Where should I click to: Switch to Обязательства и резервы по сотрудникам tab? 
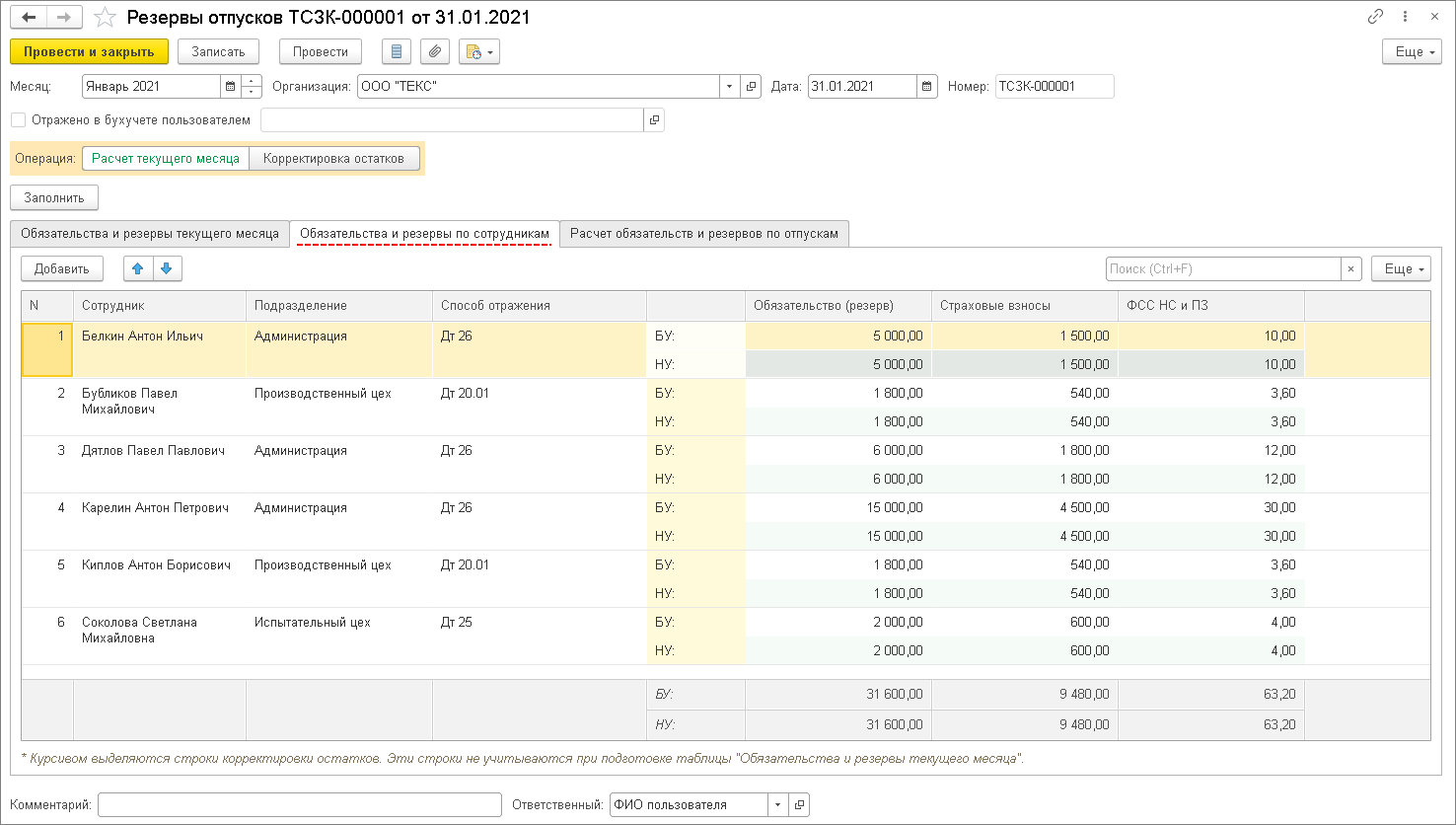(424, 234)
